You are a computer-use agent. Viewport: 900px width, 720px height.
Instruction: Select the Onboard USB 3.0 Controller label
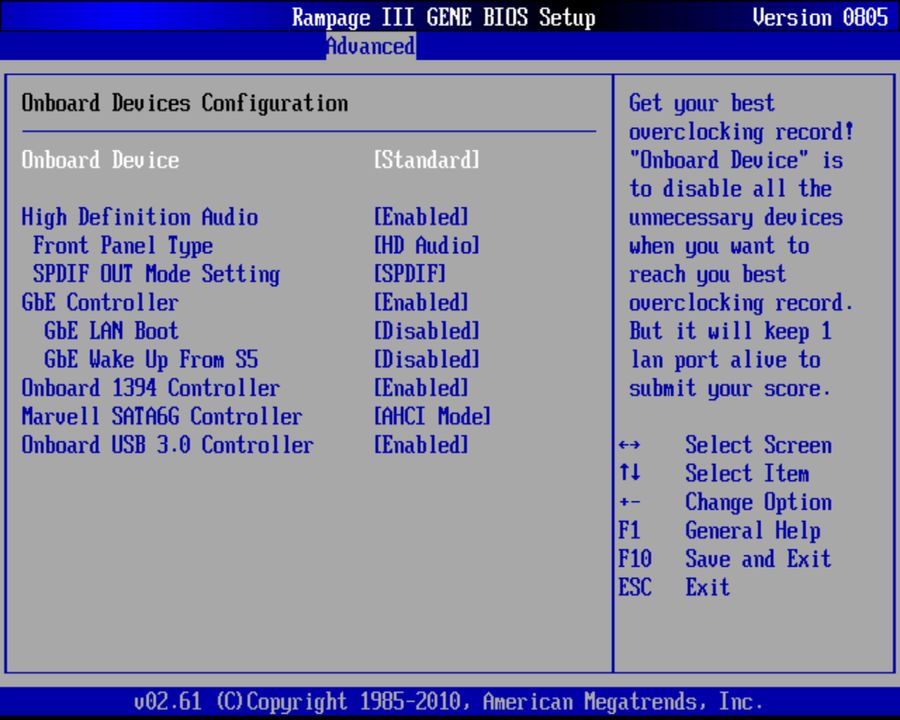168,445
